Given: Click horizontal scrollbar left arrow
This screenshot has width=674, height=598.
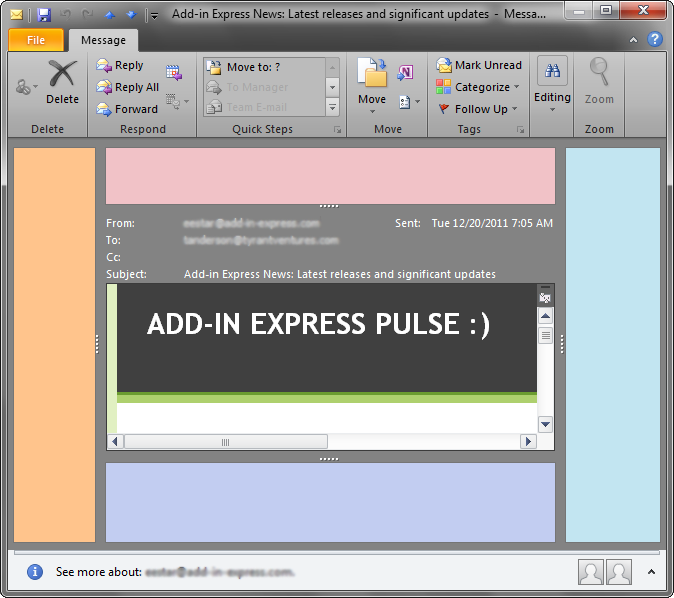Looking at the screenshot, I should 115,442.
